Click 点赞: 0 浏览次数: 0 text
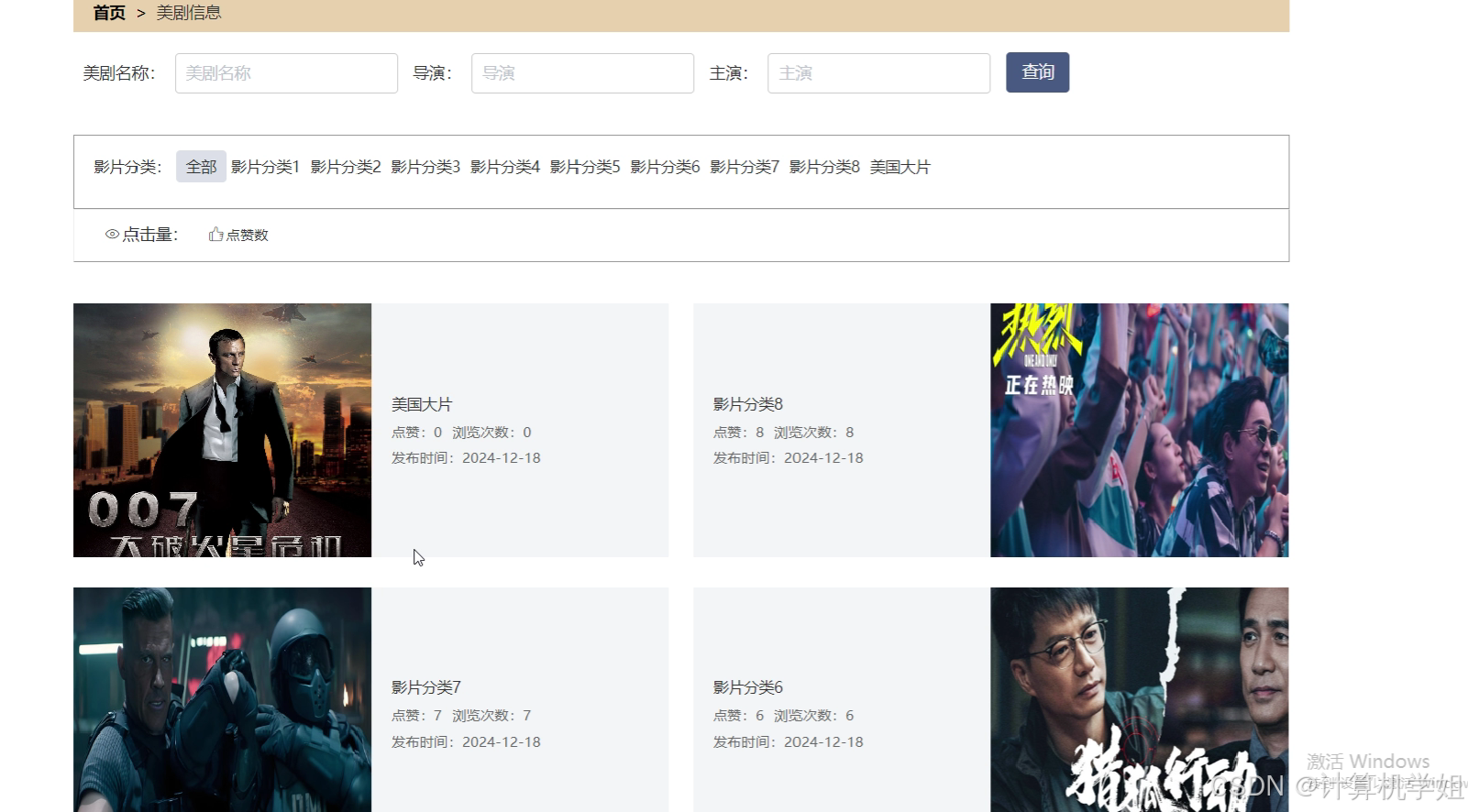Screen dimensions: 1468x812 [461, 432]
